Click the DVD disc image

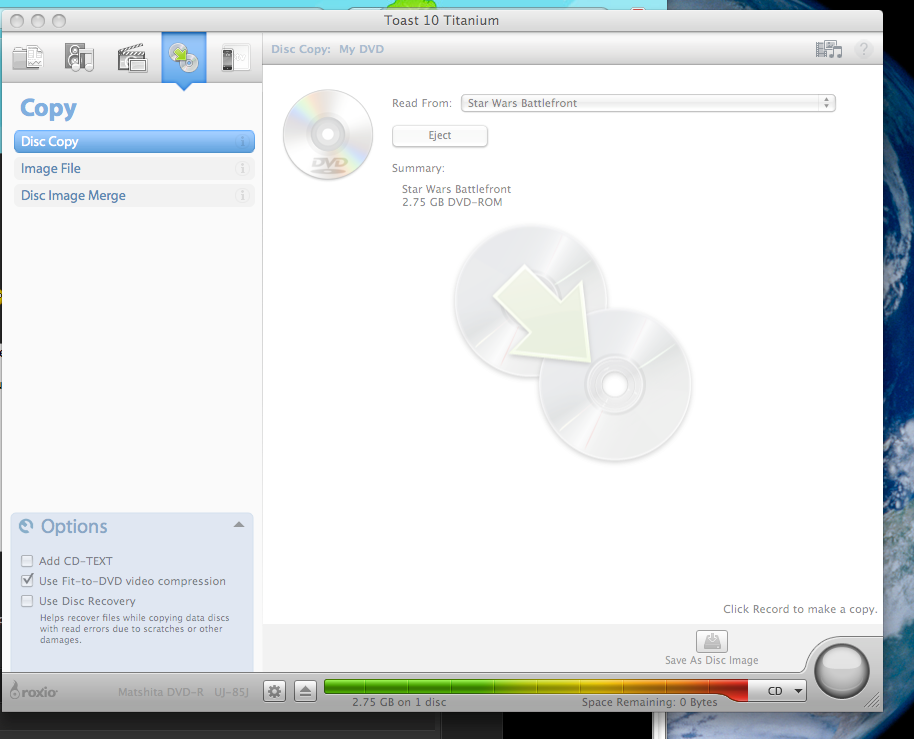[328, 135]
